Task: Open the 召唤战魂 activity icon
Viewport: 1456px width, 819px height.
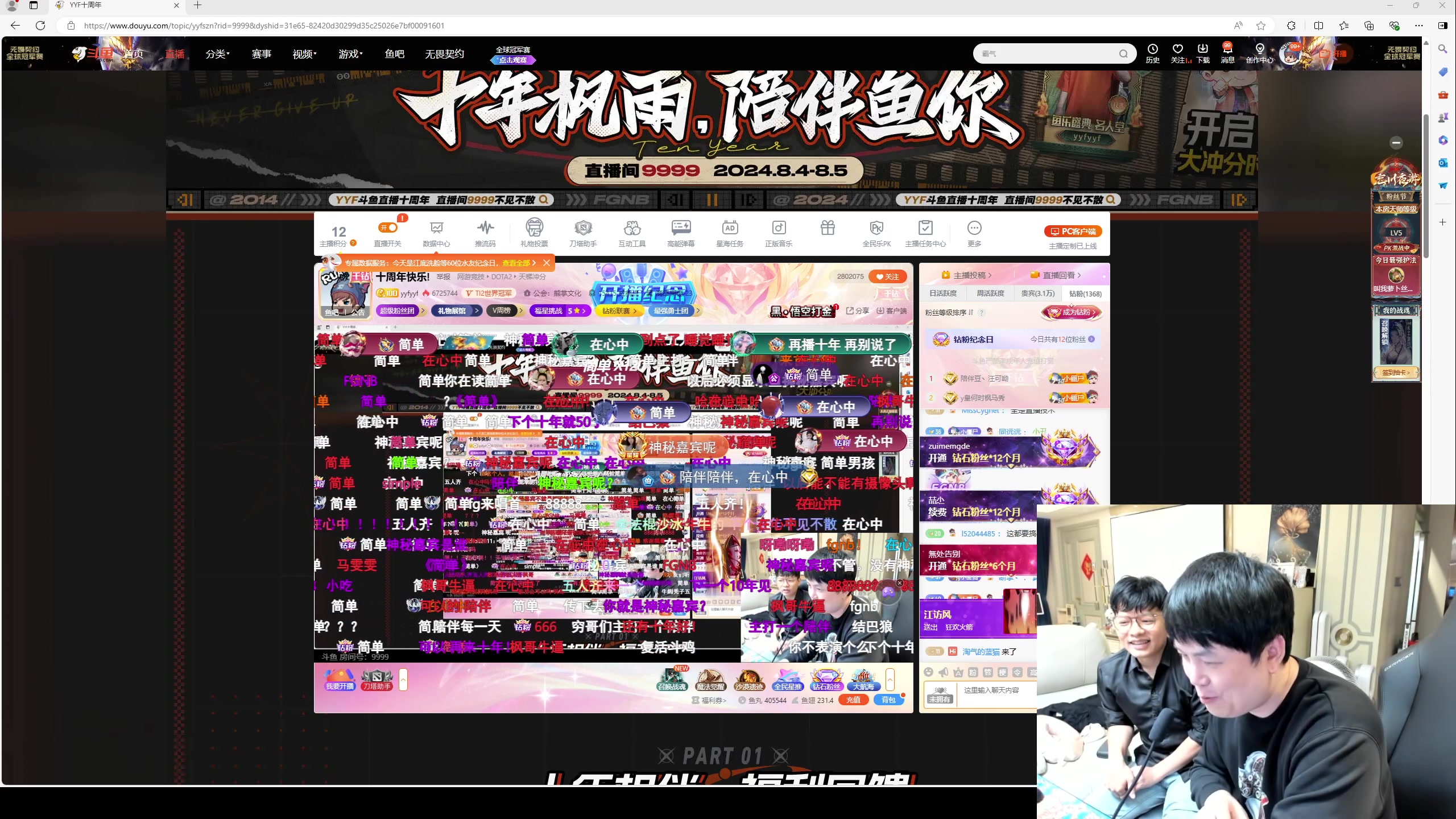Action: (672, 680)
